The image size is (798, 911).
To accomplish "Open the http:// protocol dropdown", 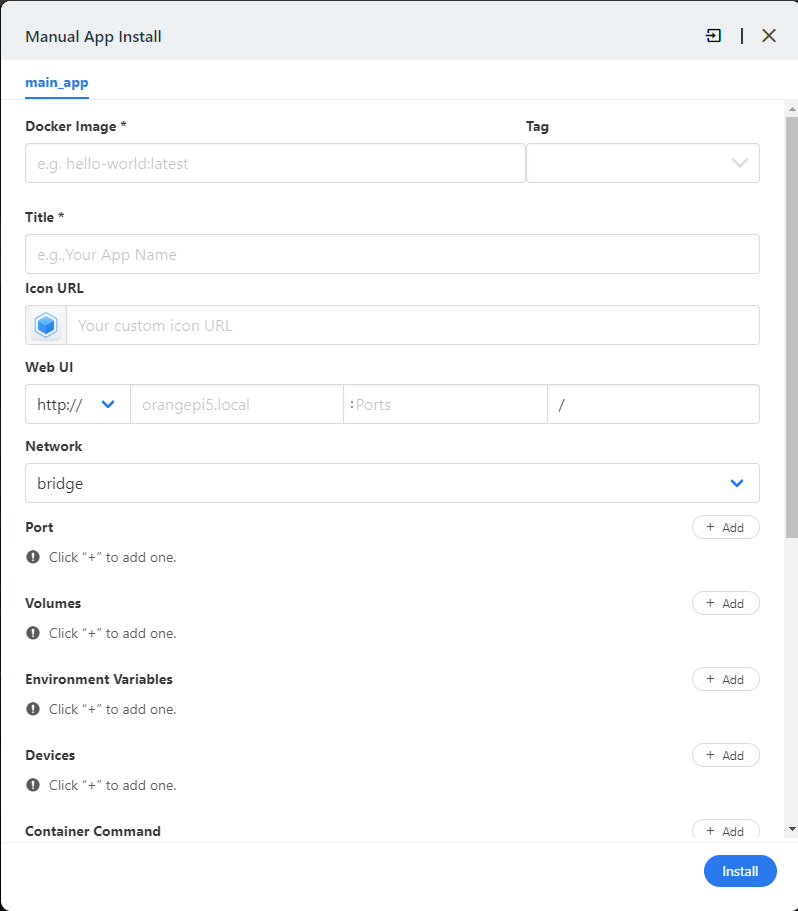I will (78, 404).
